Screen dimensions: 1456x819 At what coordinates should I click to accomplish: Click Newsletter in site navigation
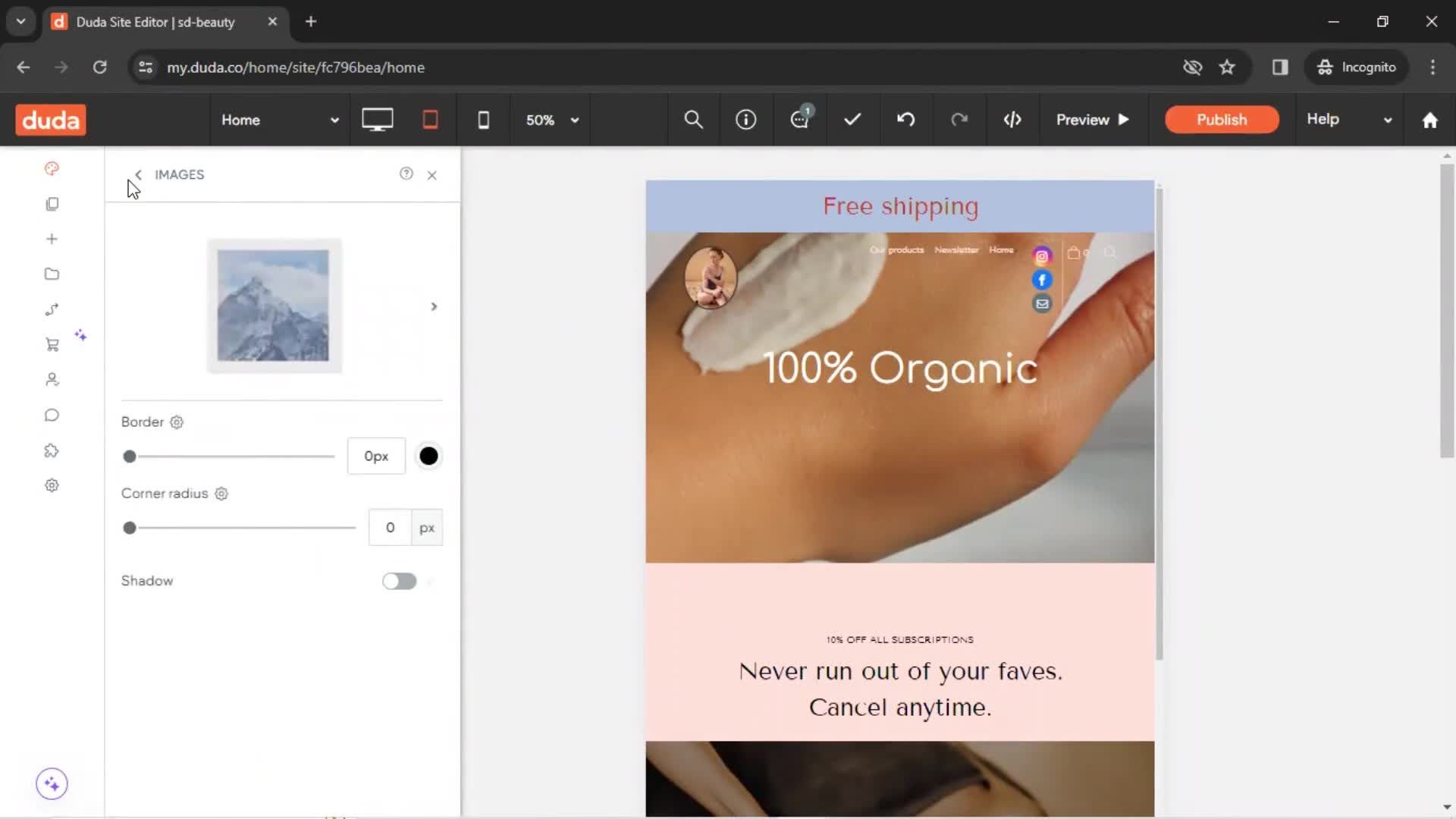tap(955, 249)
